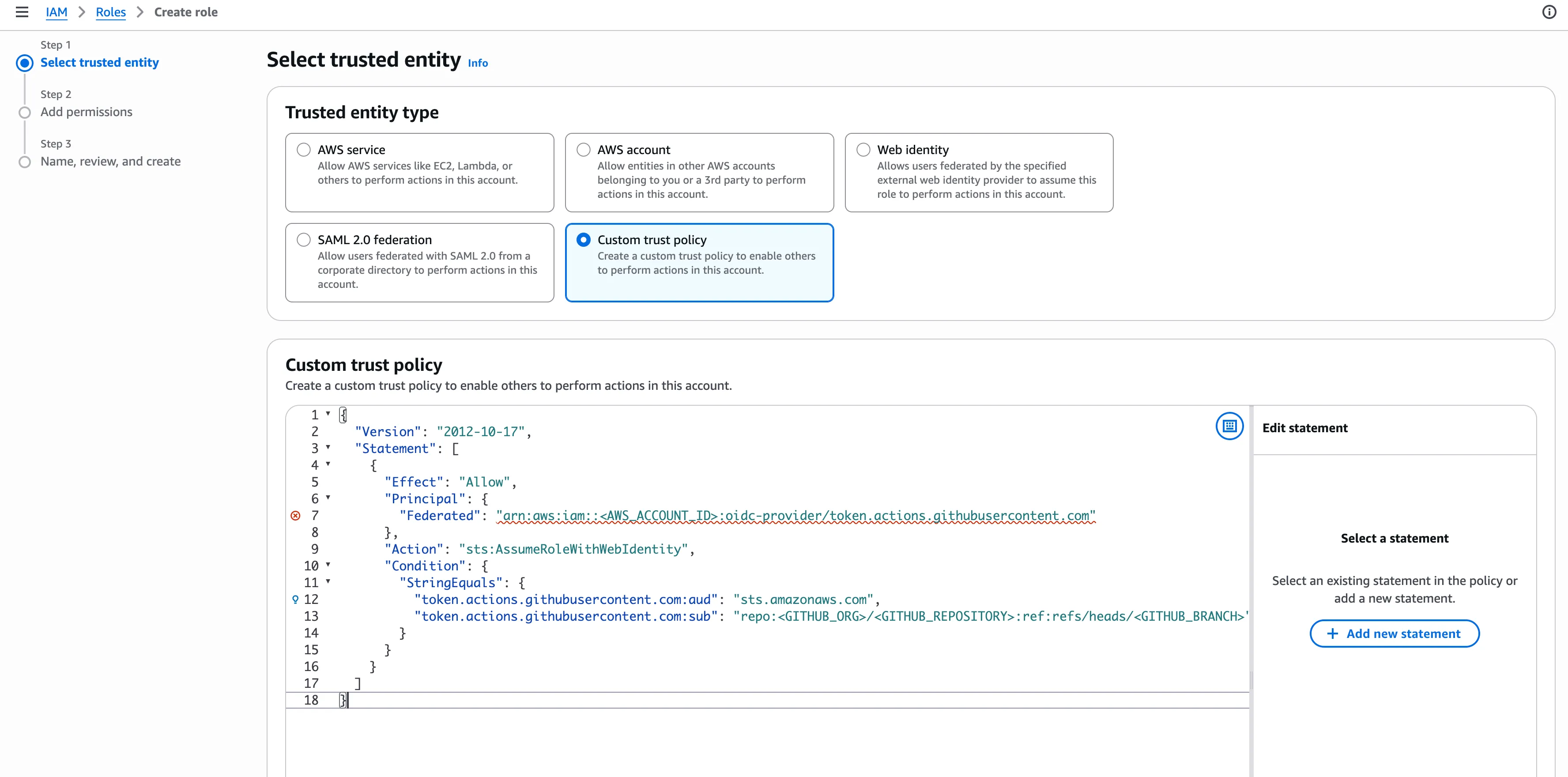Click the "2012-10-17" version value
Viewport: 1568px width, 777px height.
[481, 432]
